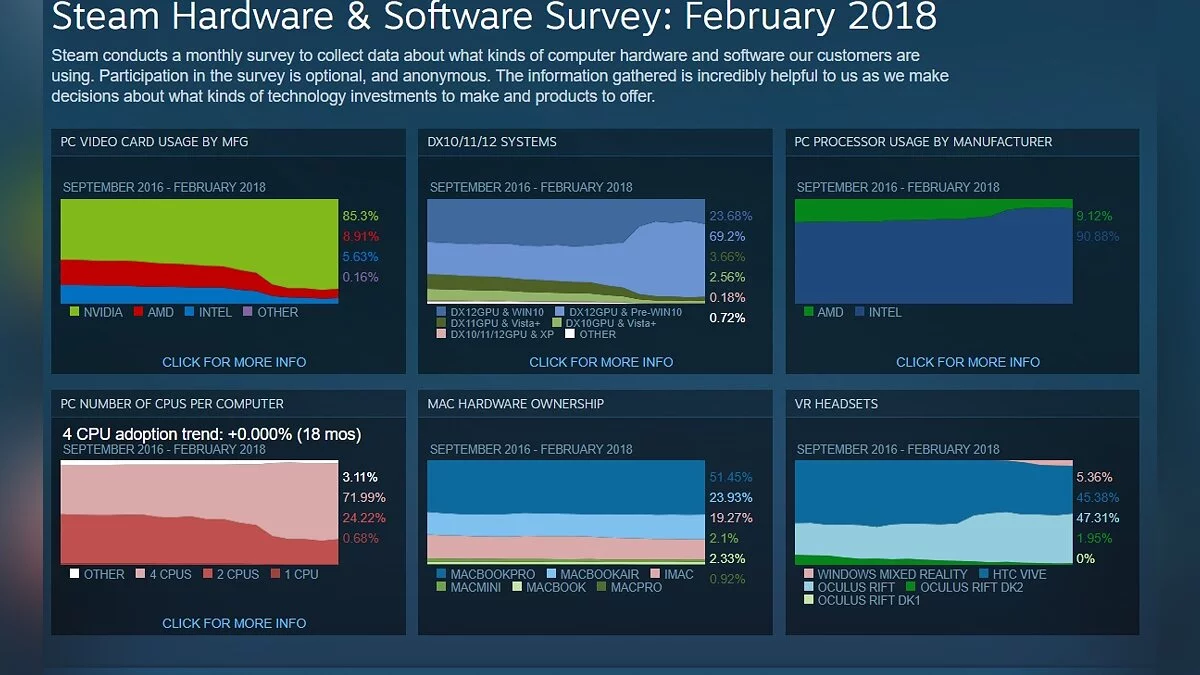Screen dimensions: 1200x675
Task: Click the MACBOOK label in Mac legend
Action: [x=554, y=586]
